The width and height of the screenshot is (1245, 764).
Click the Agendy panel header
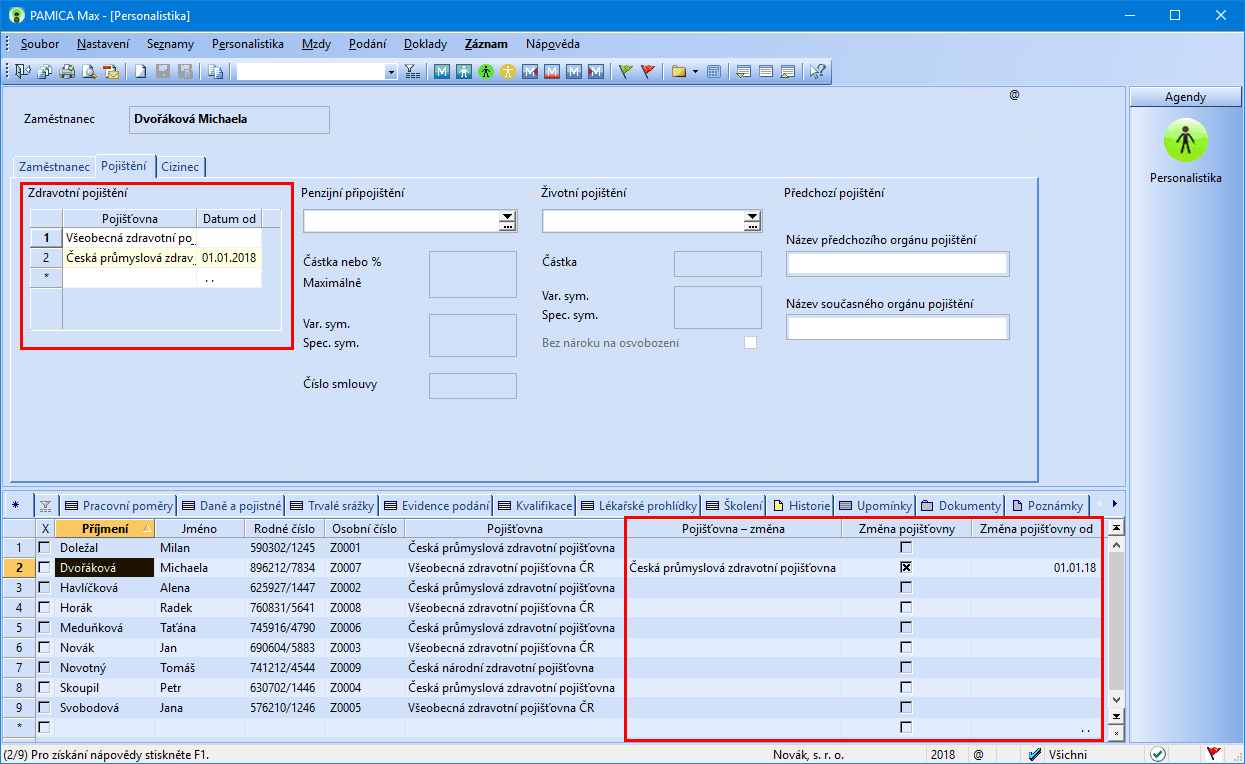pos(1186,97)
